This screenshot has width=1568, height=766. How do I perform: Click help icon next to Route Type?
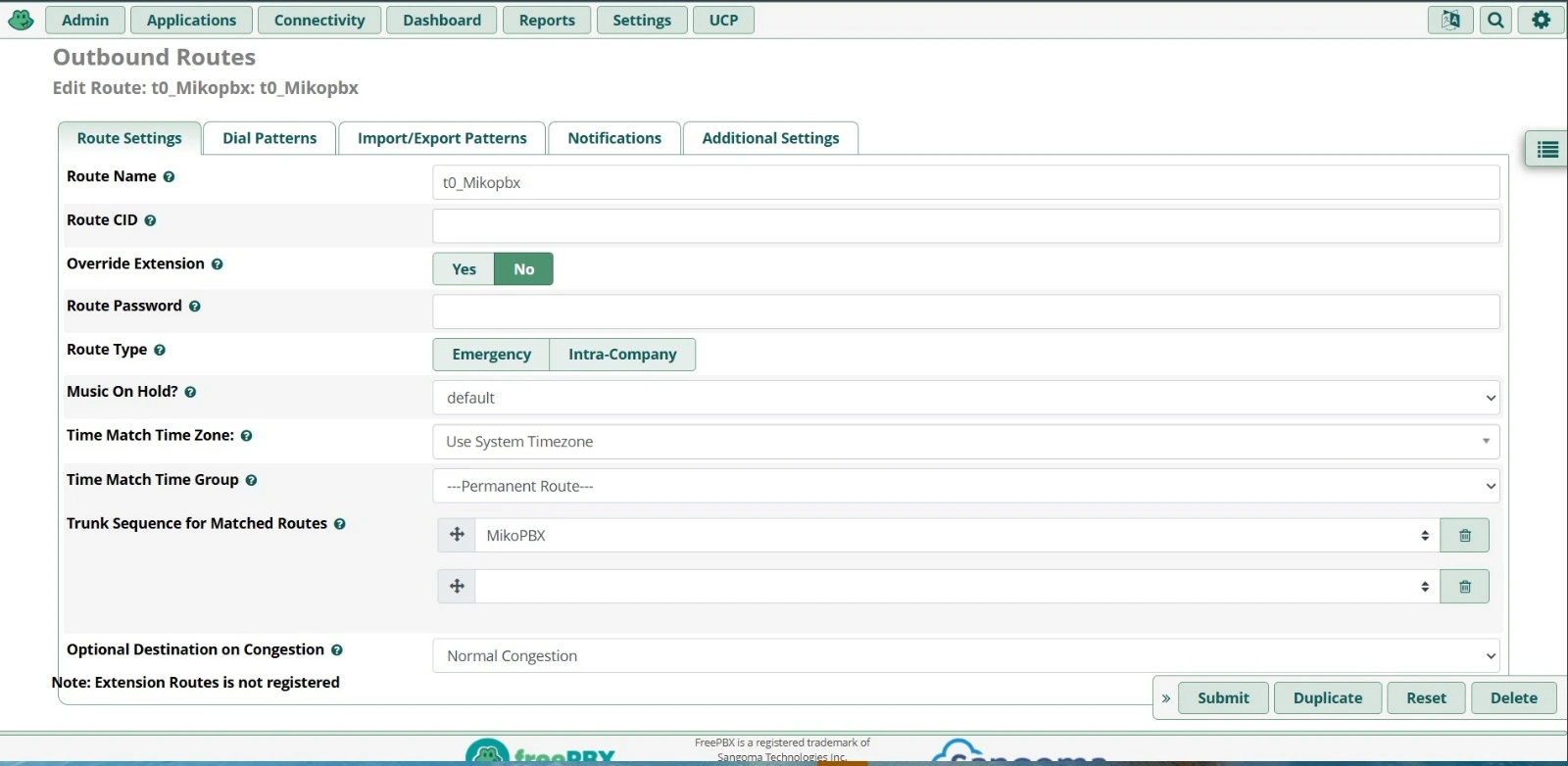click(x=160, y=351)
